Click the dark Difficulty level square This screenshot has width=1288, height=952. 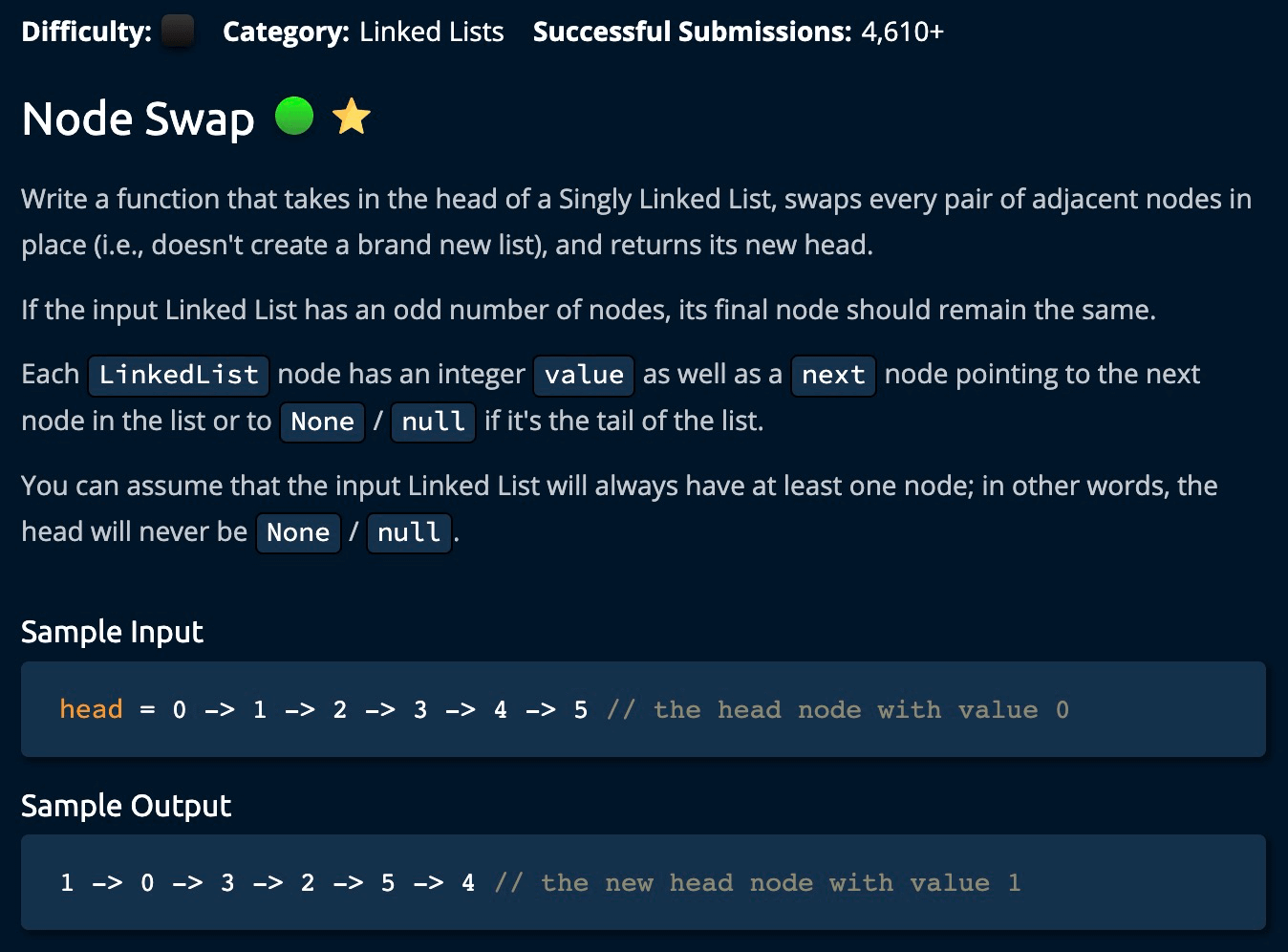tap(178, 32)
